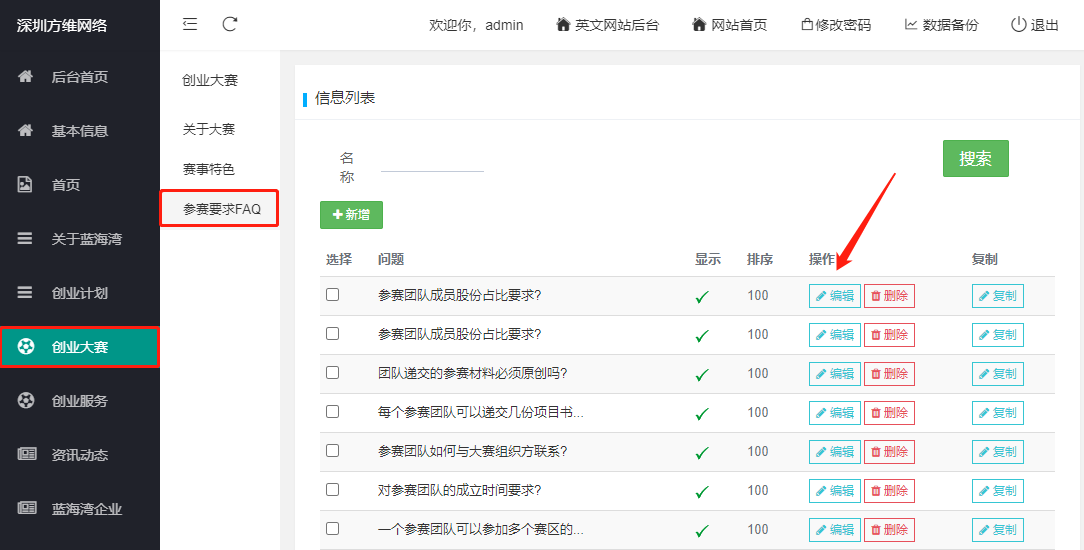Expand the 创业计划 sidebar menu
Screen dimensions: 1084x550
80,293
